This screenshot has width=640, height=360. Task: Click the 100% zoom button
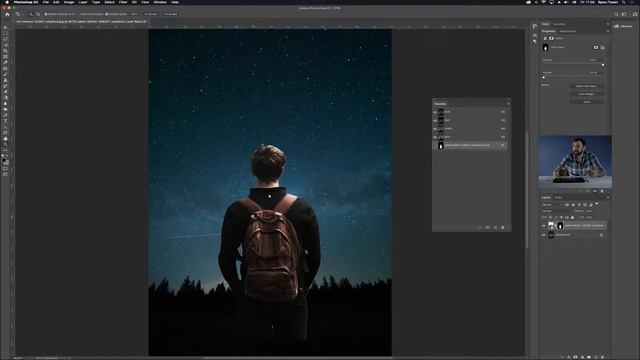click(x=134, y=14)
